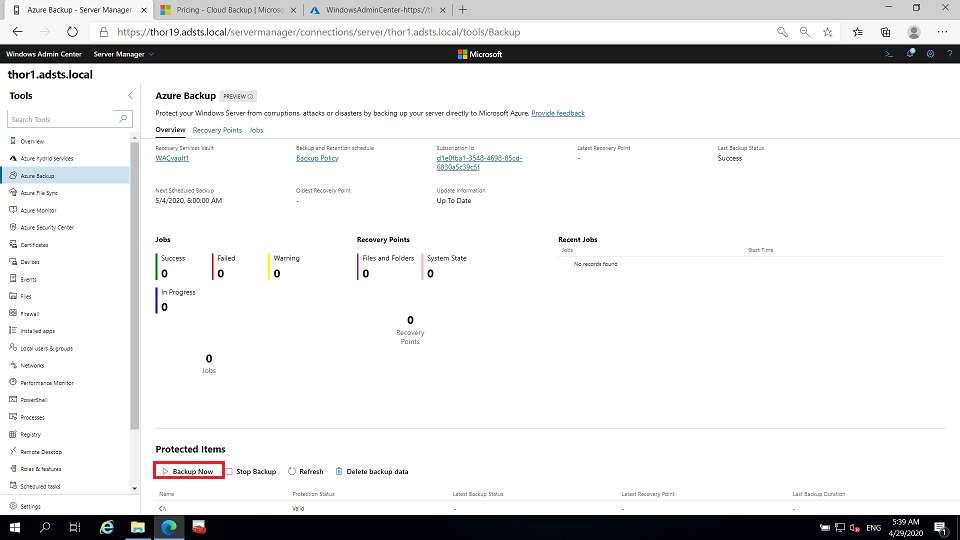The height and width of the screenshot is (540, 960).
Task: Open File Explorer from taskbar
Action: [138, 527]
